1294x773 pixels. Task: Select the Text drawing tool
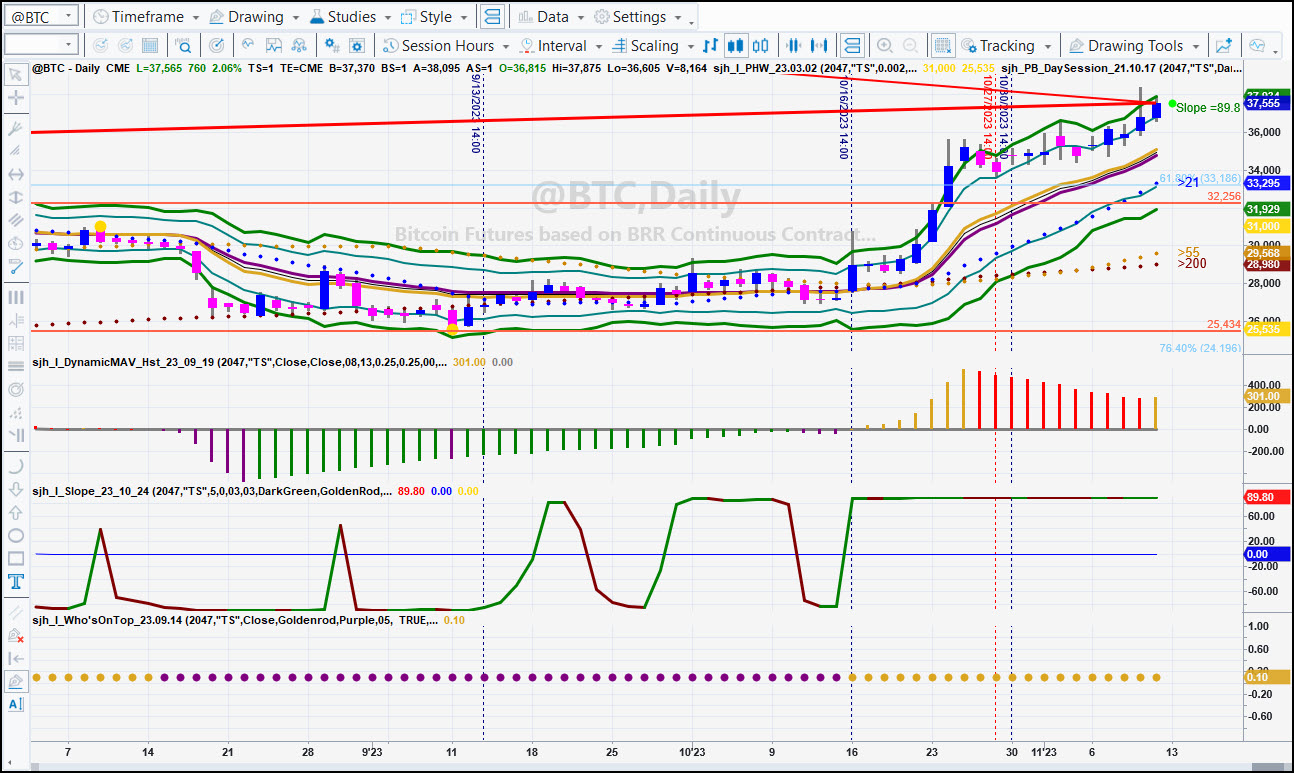pos(15,582)
